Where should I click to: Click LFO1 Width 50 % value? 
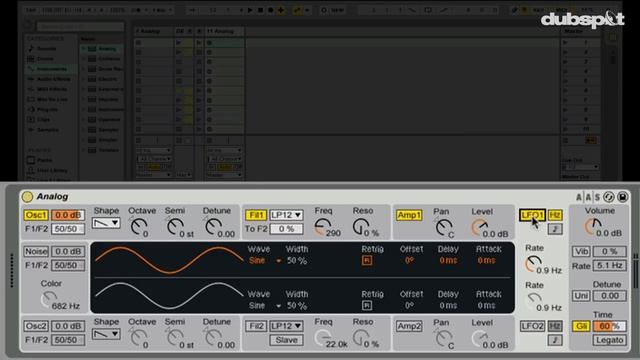click(297, 260)
